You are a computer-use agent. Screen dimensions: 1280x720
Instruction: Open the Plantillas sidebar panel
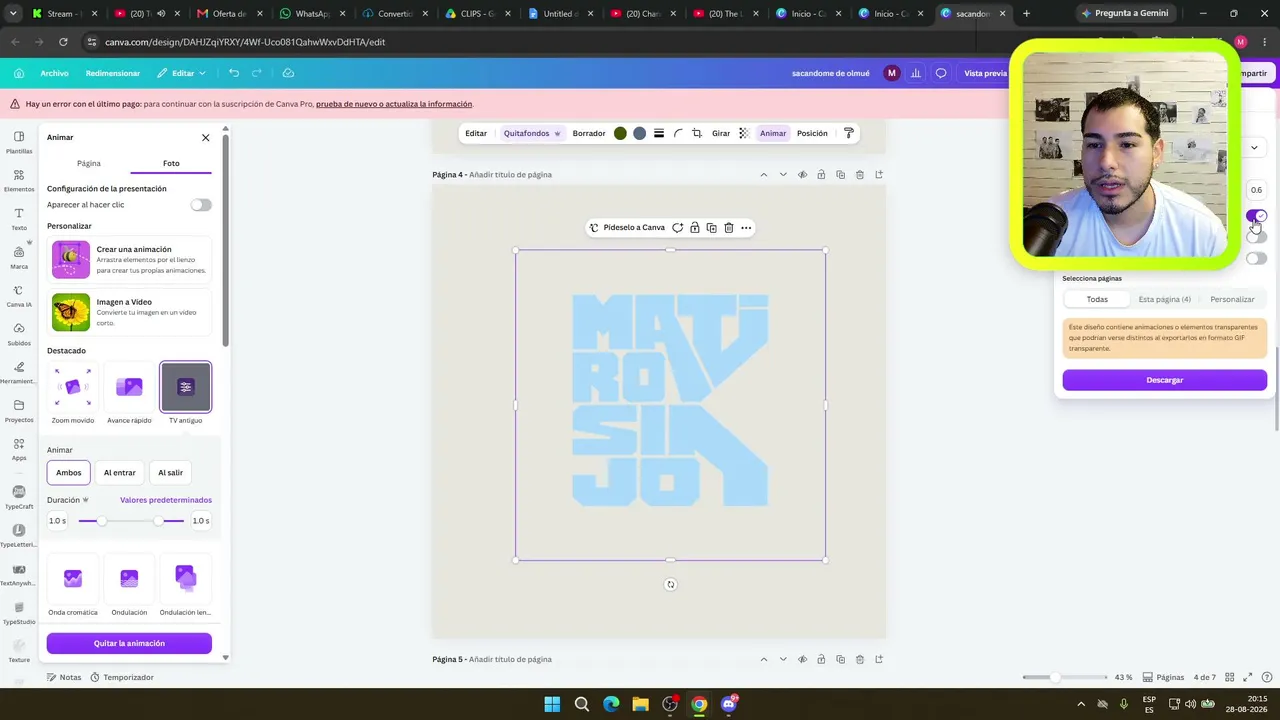click(x=19, y=142)
